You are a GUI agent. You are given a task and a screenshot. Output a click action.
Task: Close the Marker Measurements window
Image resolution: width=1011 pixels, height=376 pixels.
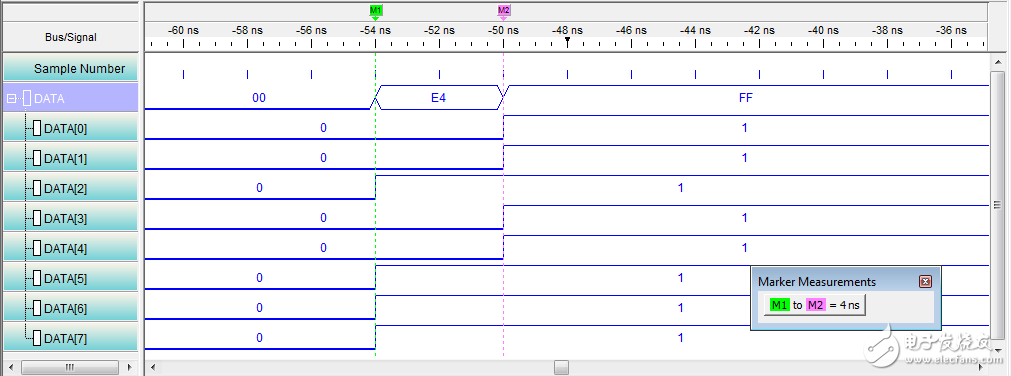(925, 282)
